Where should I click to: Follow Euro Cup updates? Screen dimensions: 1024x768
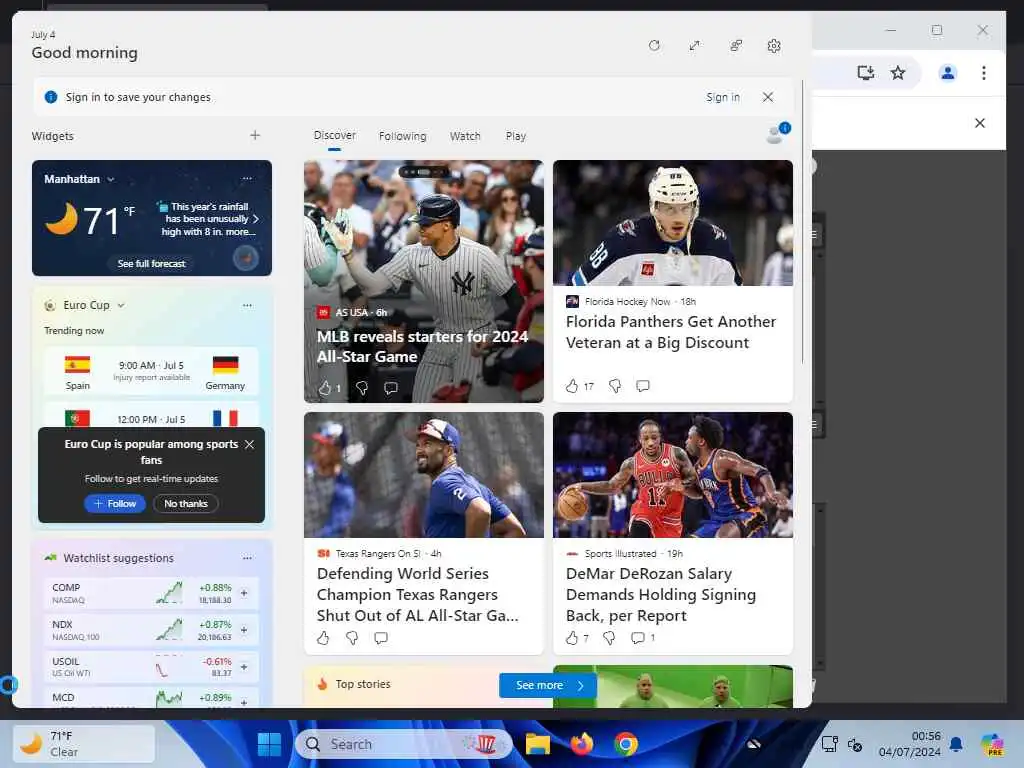pyautogui.click(x=115, y=504)
